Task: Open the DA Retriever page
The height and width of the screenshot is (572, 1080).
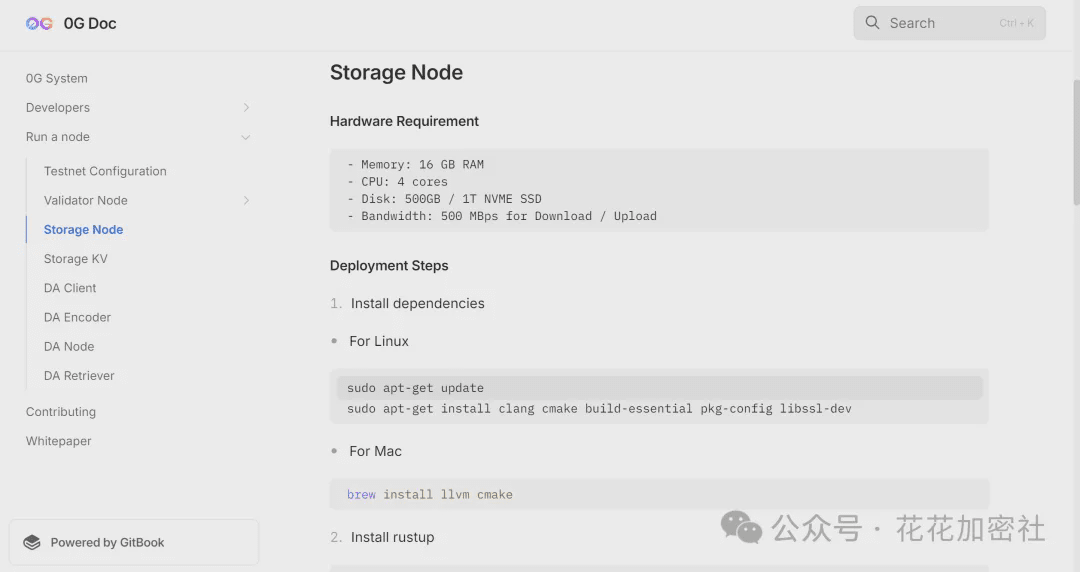Action: click(79, 376)
